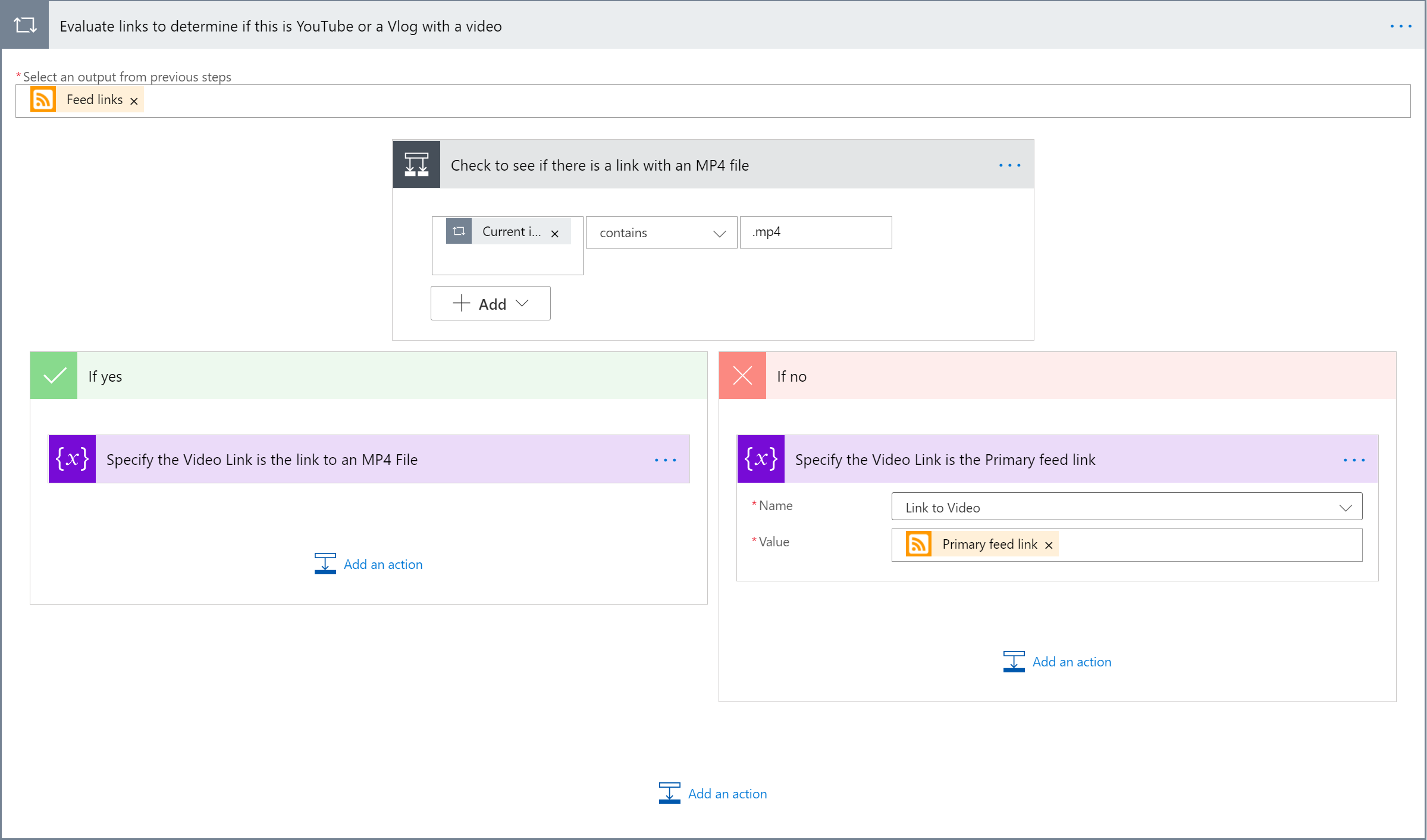The width and height of the screenshot is (1427, 840).
Task: Click the condition action branching icon
Action: pyautogui.click(x=416, y=165)
